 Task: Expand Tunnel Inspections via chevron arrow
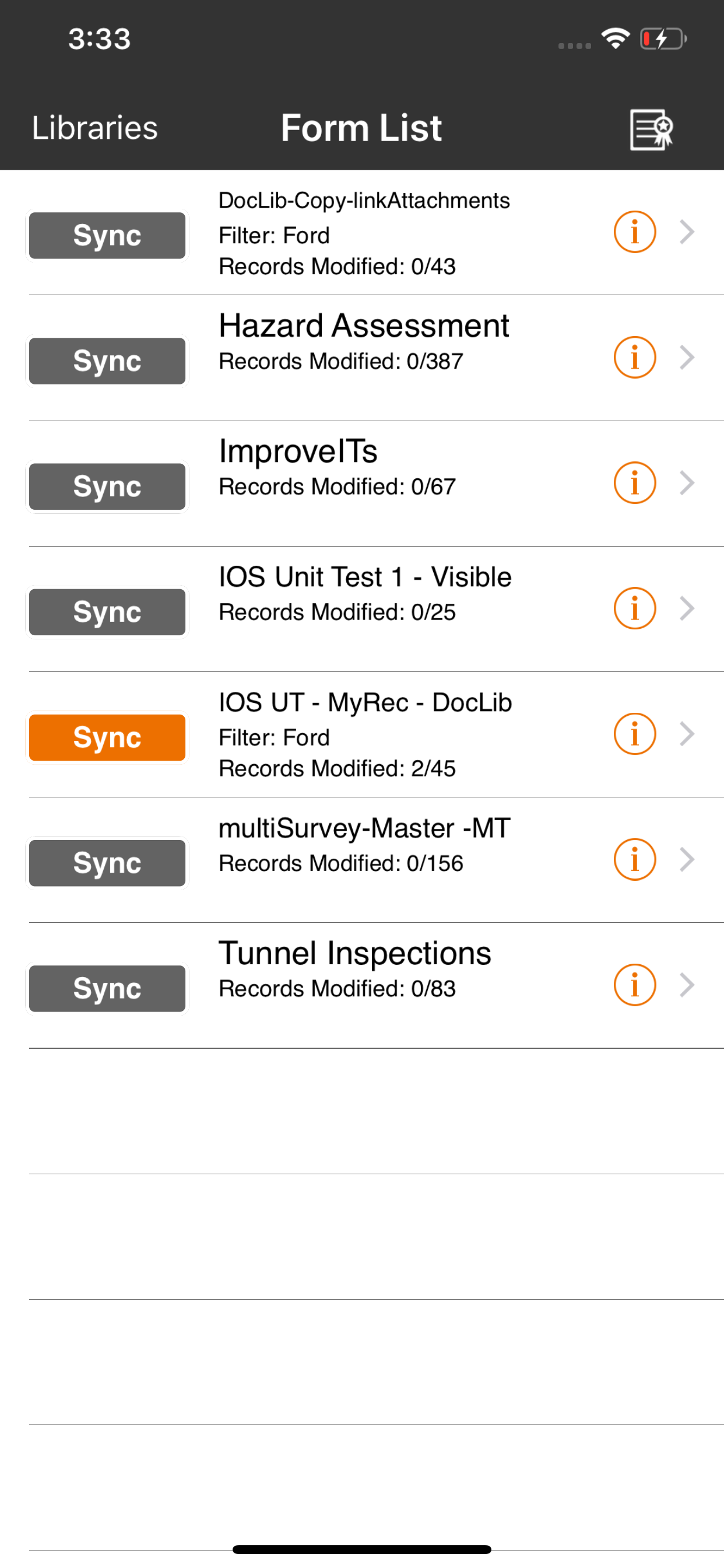click(687, 985)
